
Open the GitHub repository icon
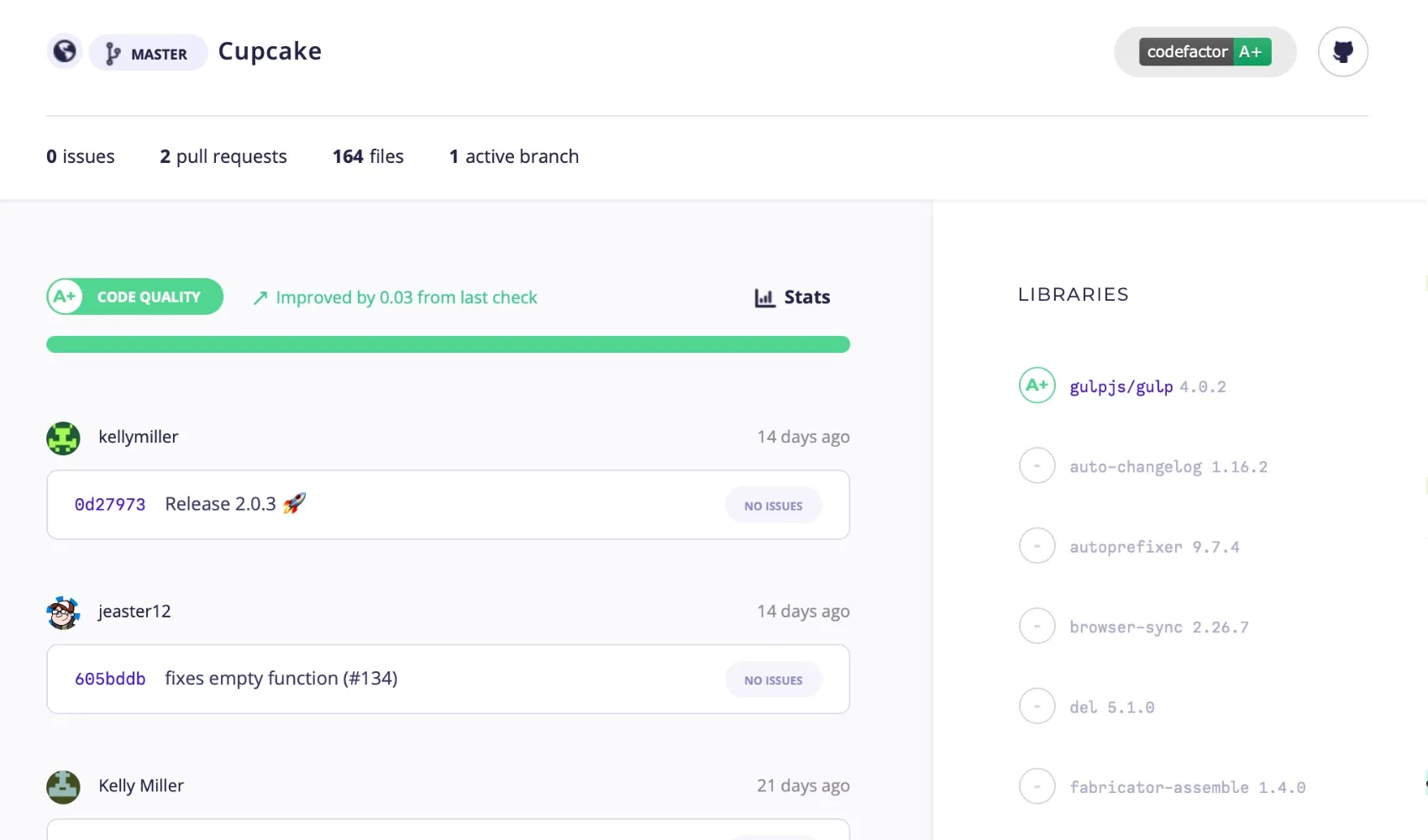(1342, 52)
